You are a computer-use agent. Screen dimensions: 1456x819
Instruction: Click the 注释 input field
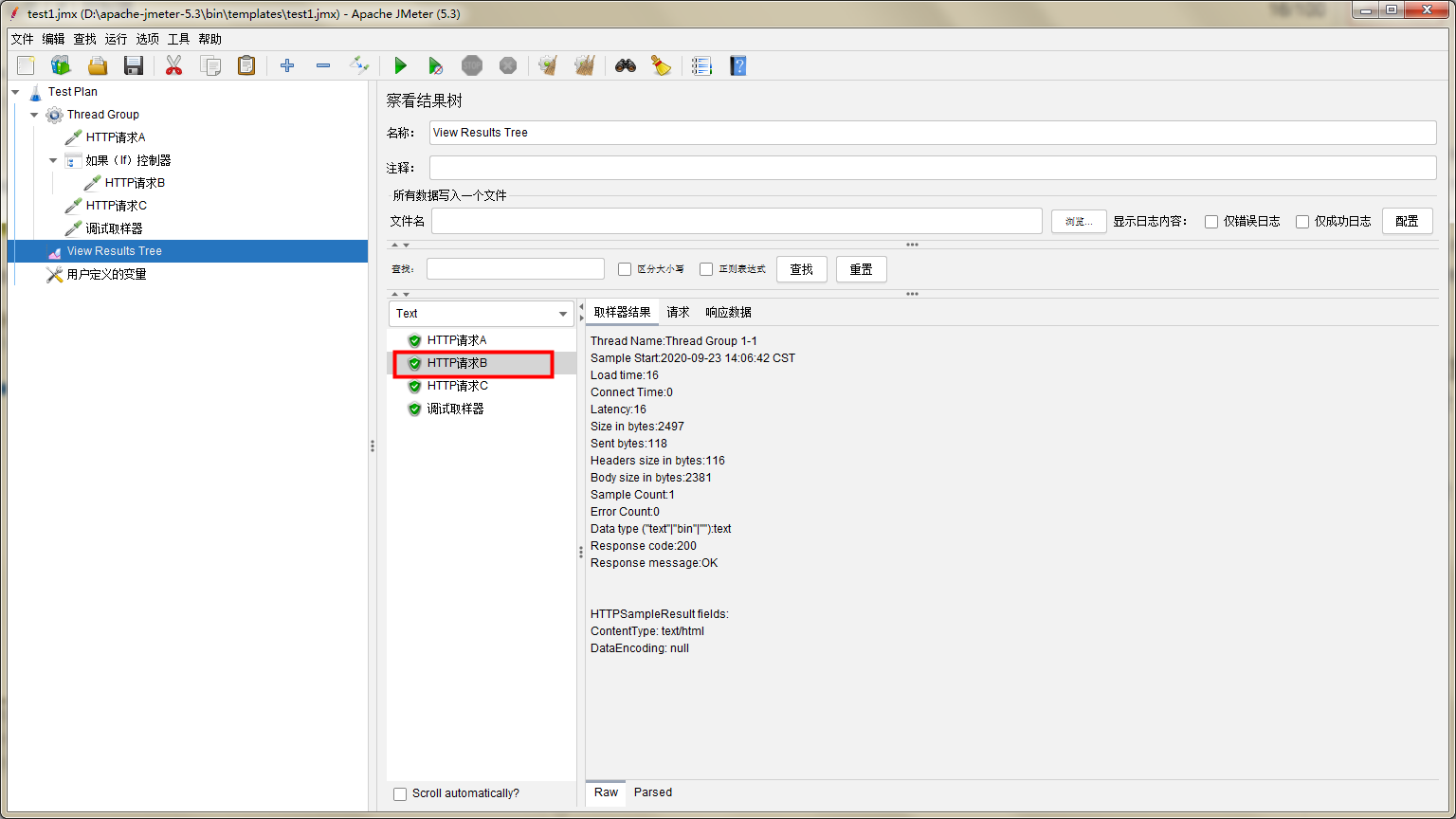pos(933,168)
